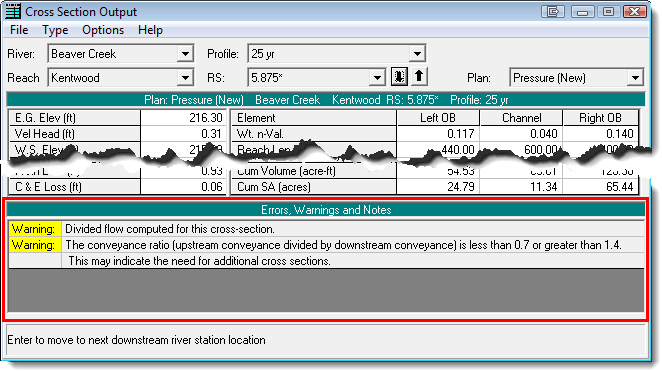Click the status bar hint message
The height and width of the screenshot is (371, 662).
(x=326, y=340)
